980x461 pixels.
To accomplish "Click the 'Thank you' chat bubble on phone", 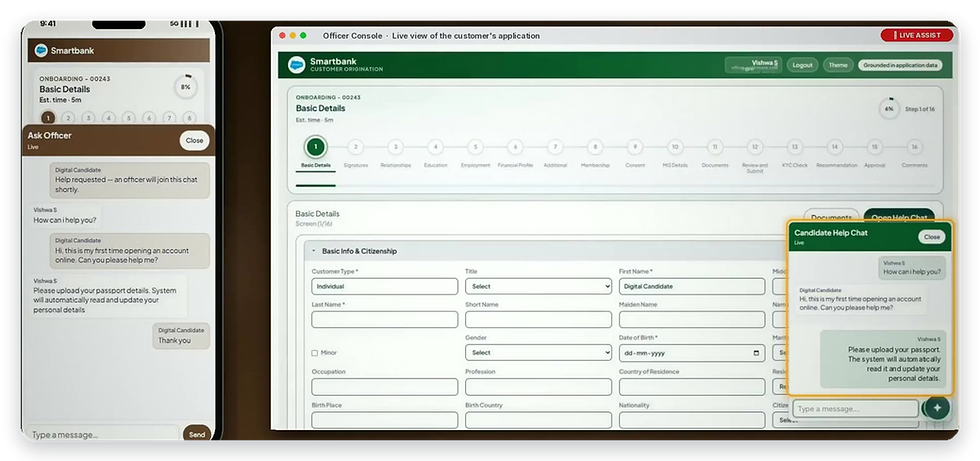I will 181,335.
